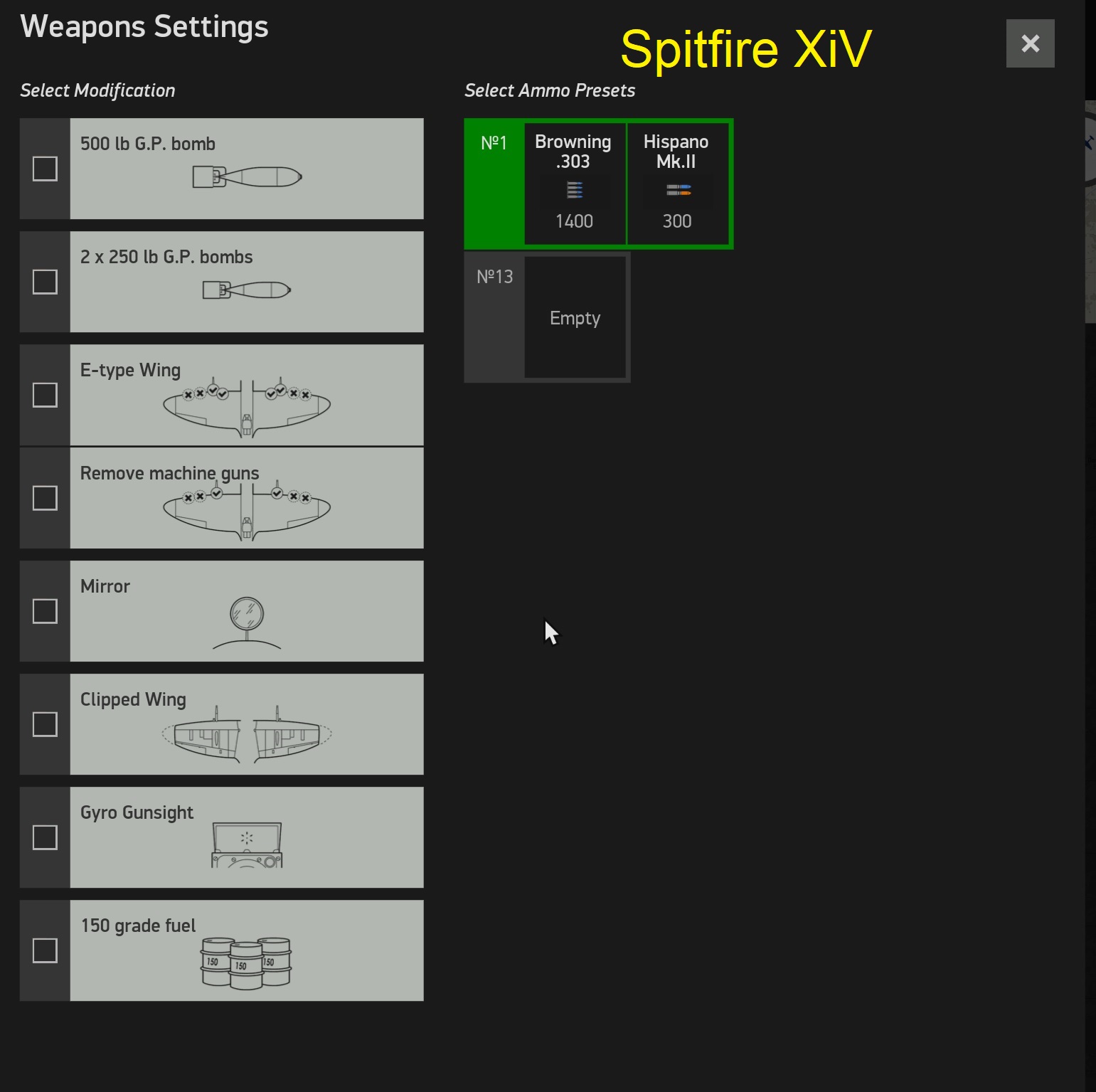Tick the 2 x 250 lb bombs checkbox
The height and width of the screenshot is (1092, 1096).
pos(45,282)
